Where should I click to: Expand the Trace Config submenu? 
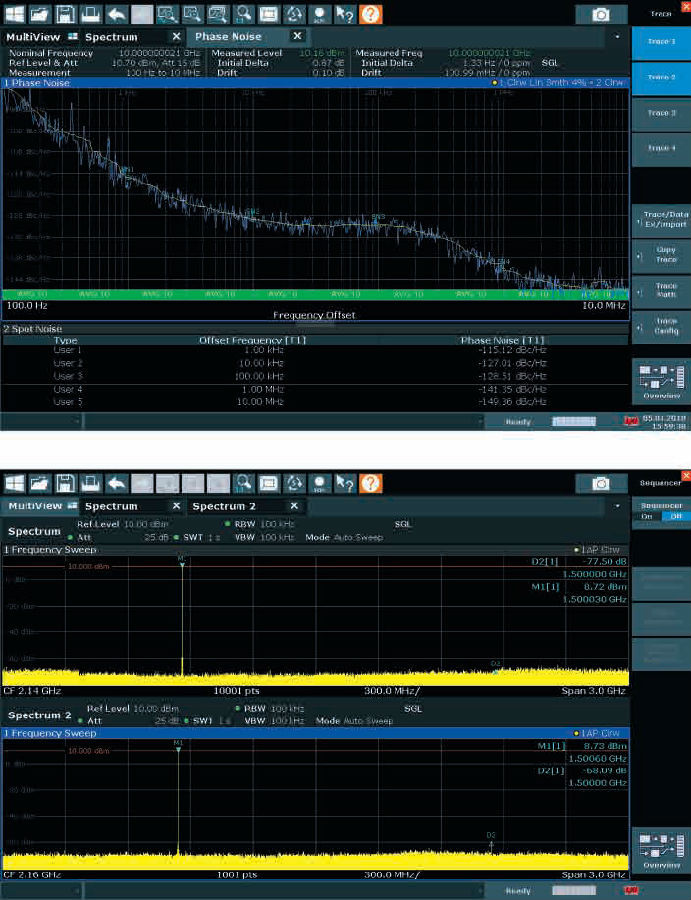click(x=661, y=327)
